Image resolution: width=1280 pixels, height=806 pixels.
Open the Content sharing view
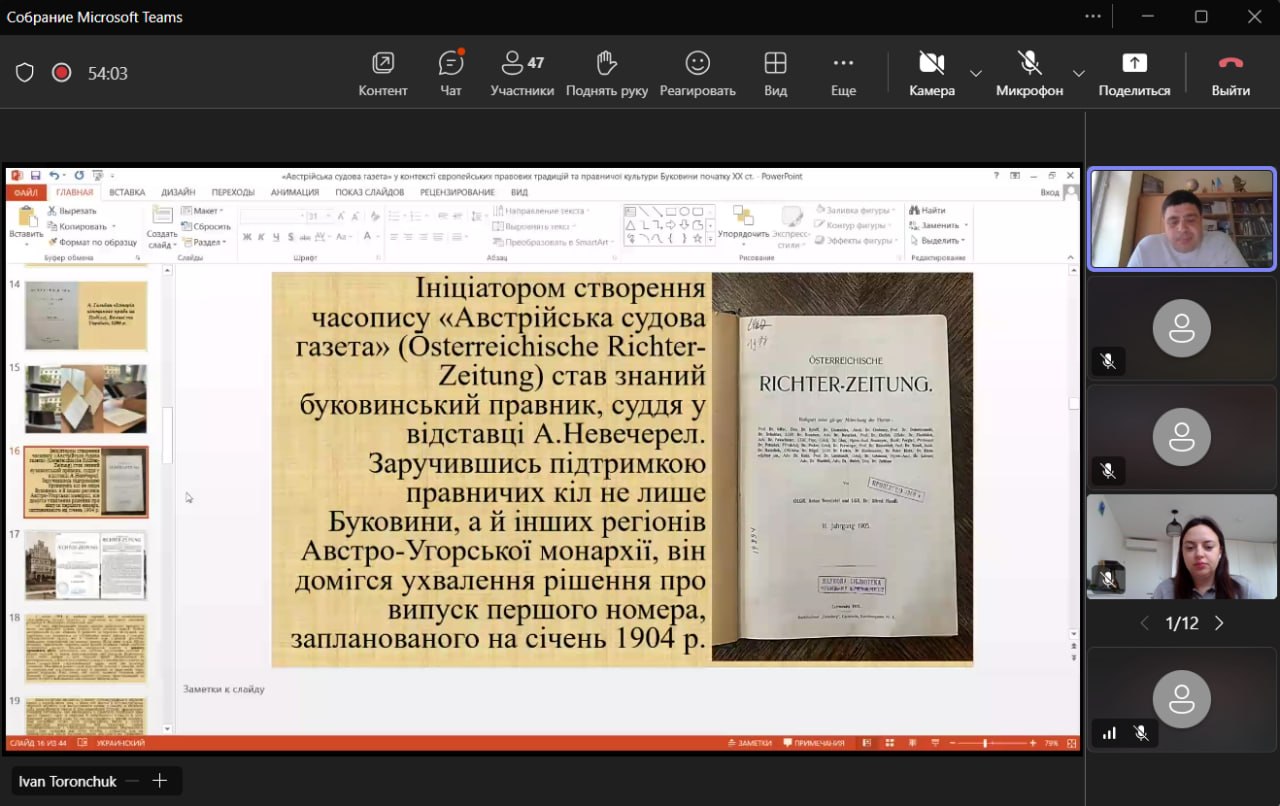(383, 74)
